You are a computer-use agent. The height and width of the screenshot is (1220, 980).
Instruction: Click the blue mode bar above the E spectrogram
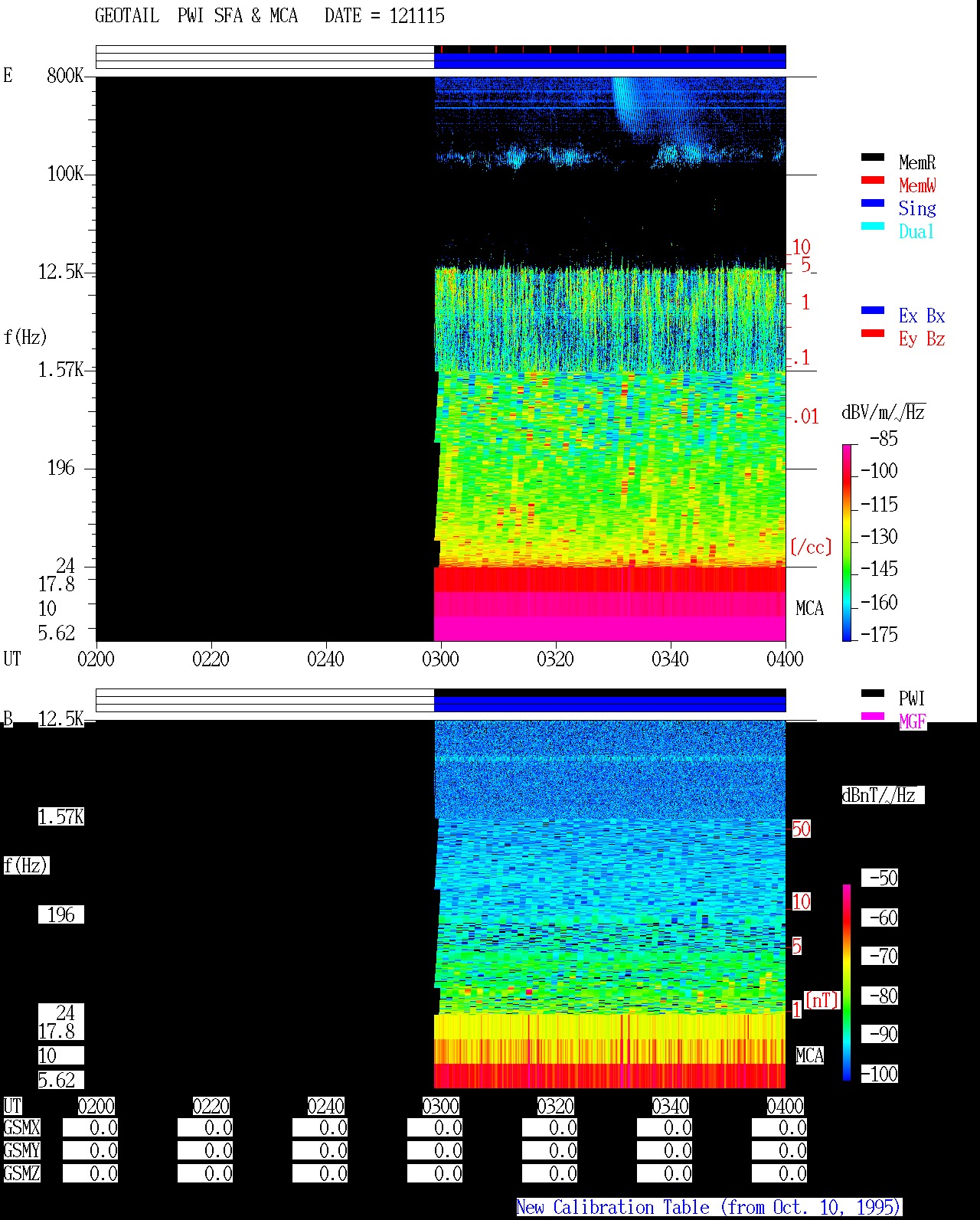(609, 61)
